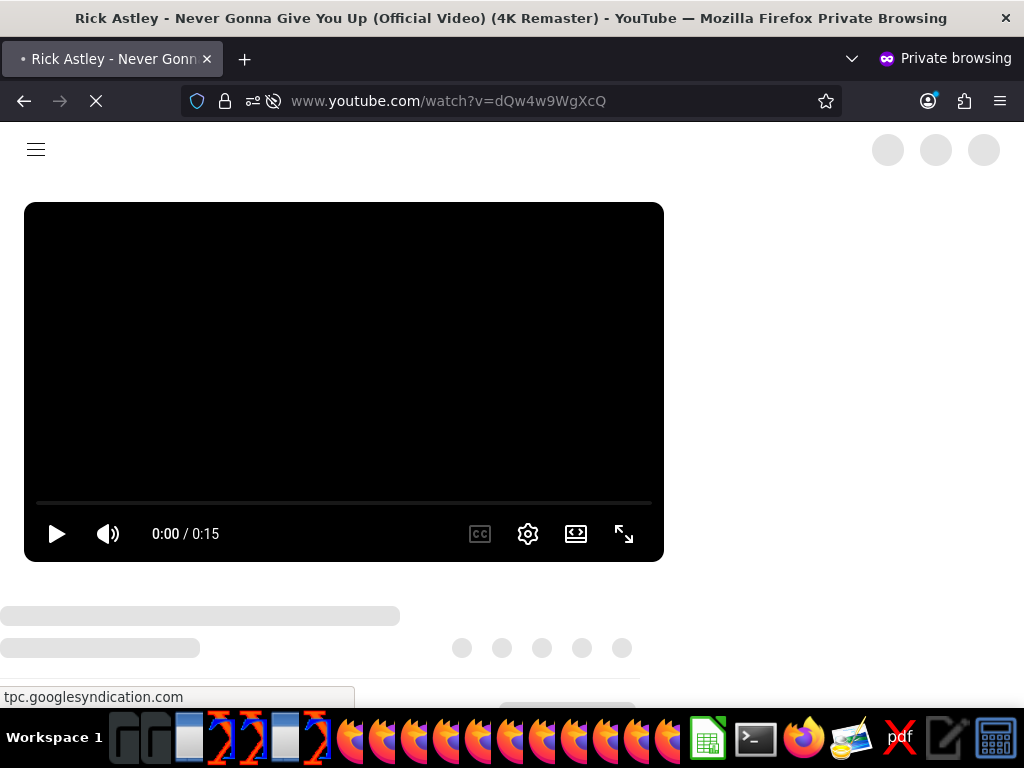
Task: Switch to theater mode
Action: click(x=576, y=534)
